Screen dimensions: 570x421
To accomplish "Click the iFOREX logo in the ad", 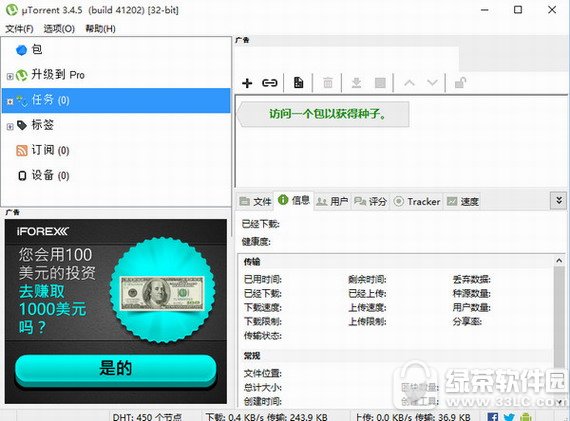I will tap(43, 232).
